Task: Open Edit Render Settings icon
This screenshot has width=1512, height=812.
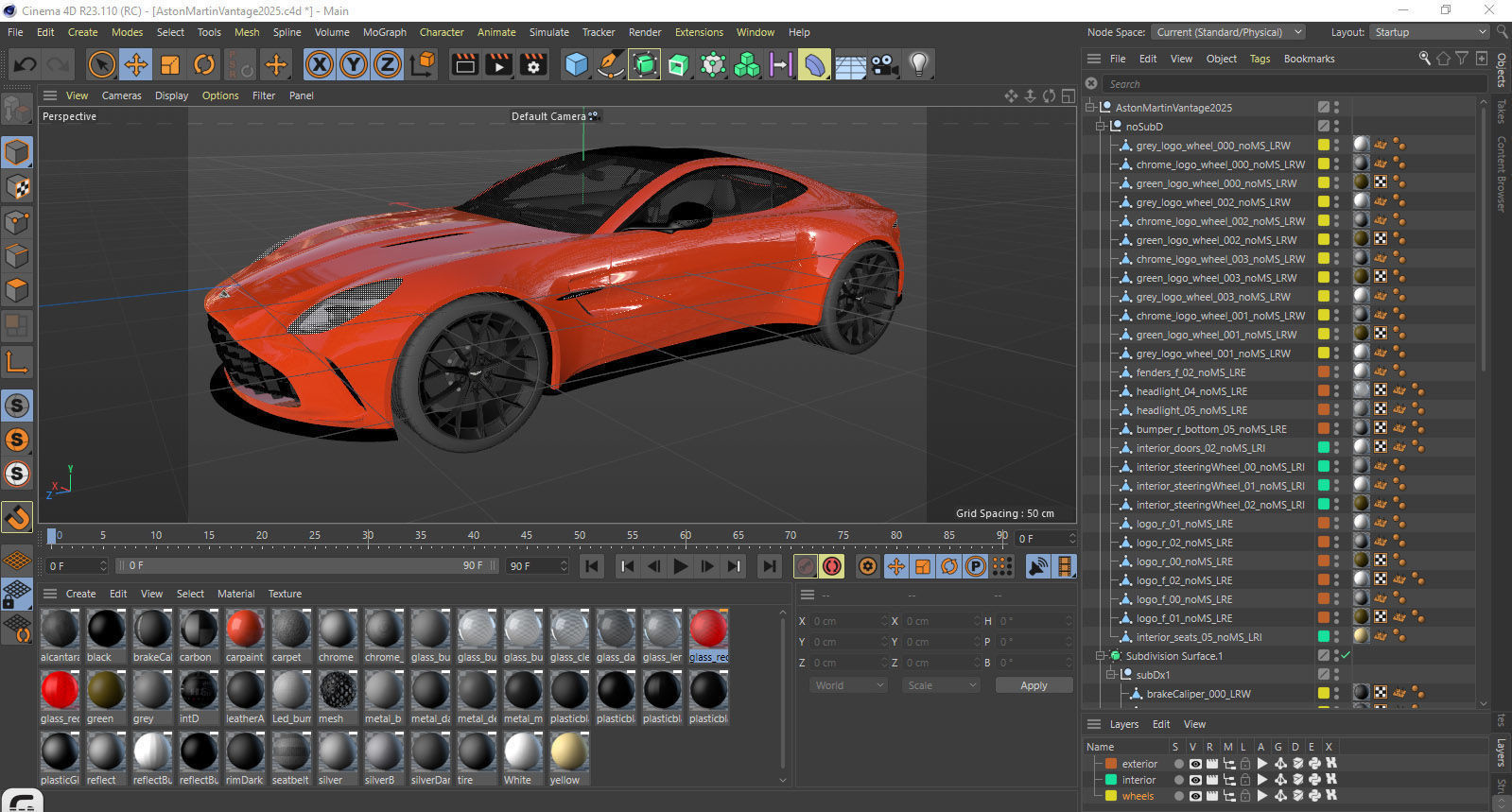Action: click(534, 64)
